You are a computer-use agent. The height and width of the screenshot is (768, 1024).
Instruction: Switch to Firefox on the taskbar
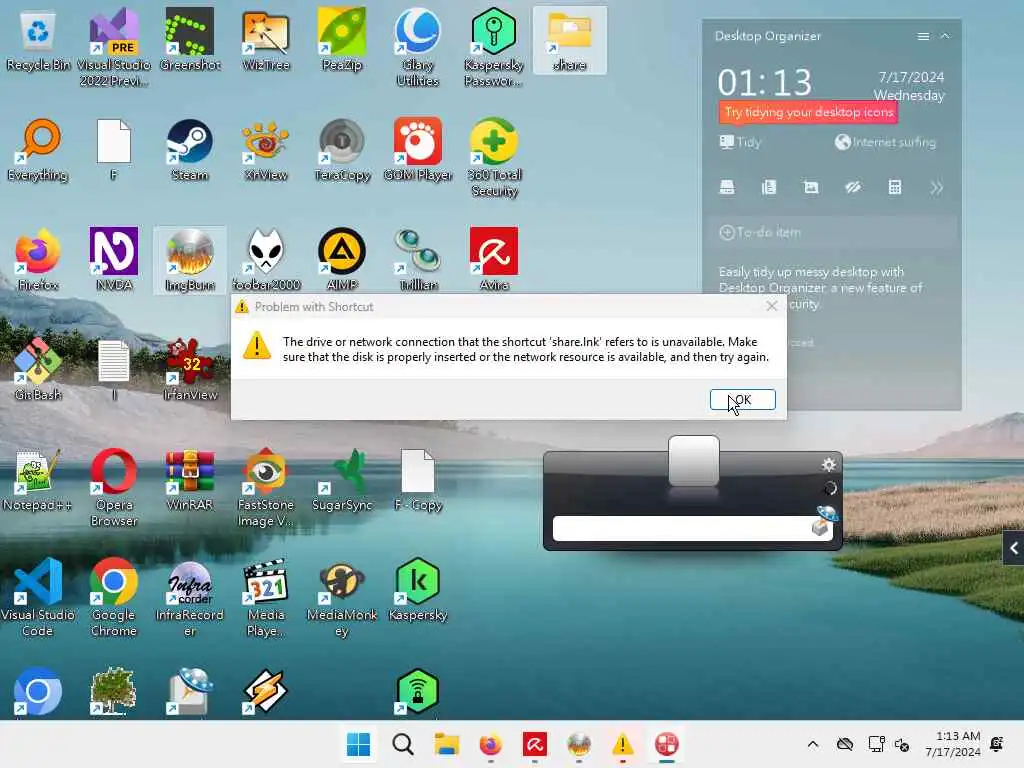point(490,744)
